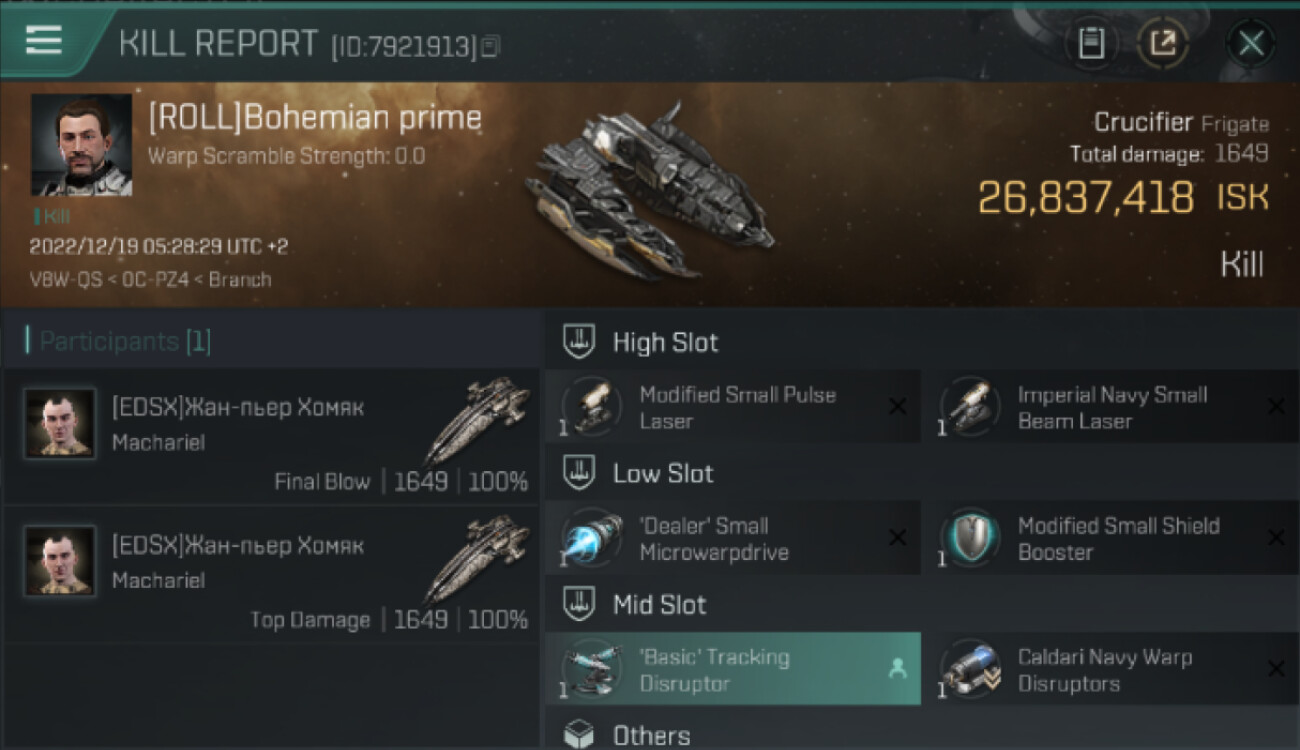This screenshot has height=750, width=1300.
Task: Copy the kill report ID
Action: (x=490, y=46)
